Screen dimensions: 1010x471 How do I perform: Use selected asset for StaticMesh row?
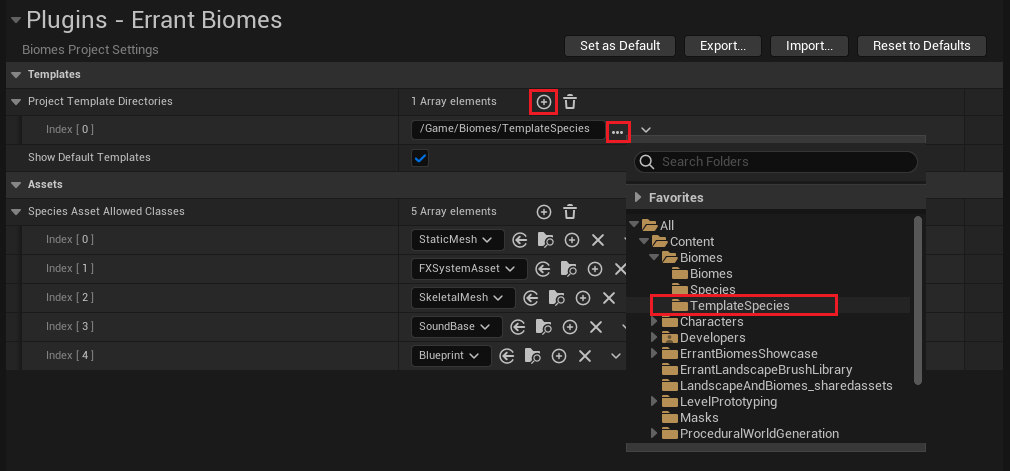[x=519, y=240]
